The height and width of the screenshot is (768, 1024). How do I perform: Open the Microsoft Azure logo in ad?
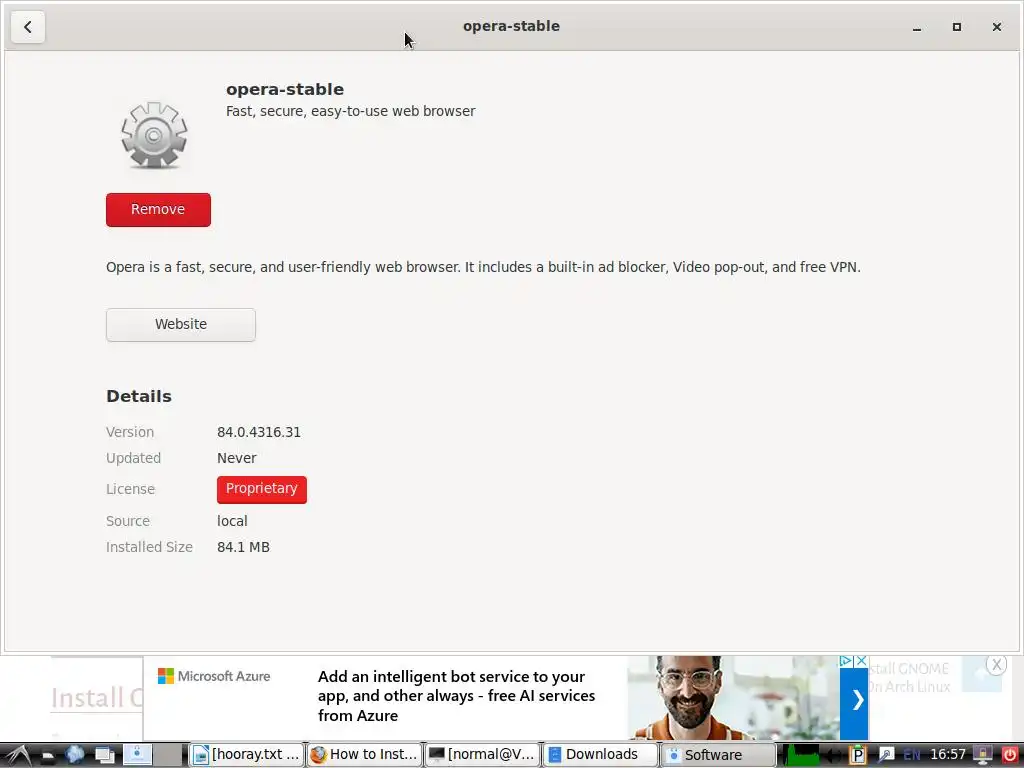point(214,676)
